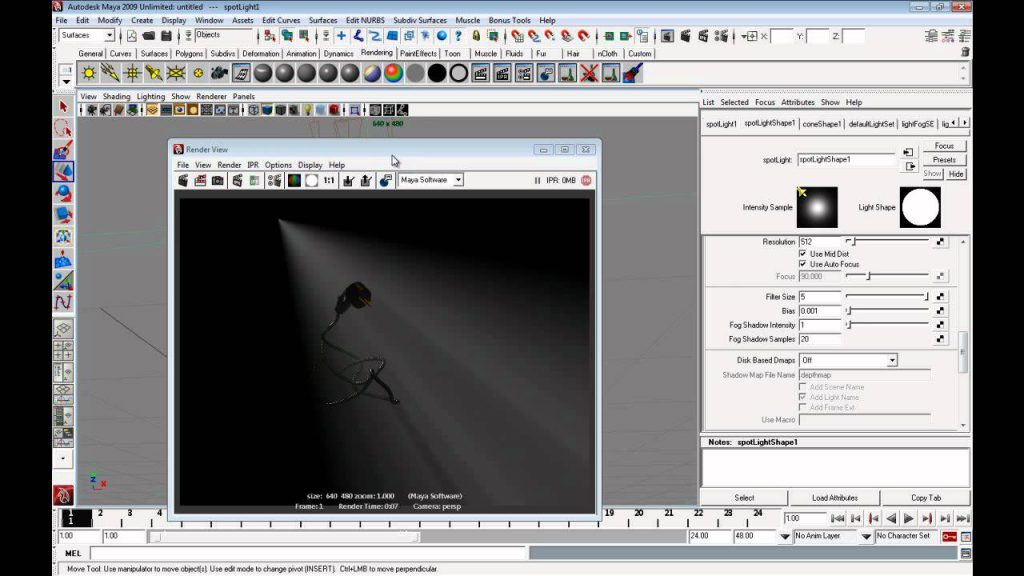Screen dimensions: 1024x576
Task: Toggle Add Light Name checkbox
Action: click(x=803, y=397)
